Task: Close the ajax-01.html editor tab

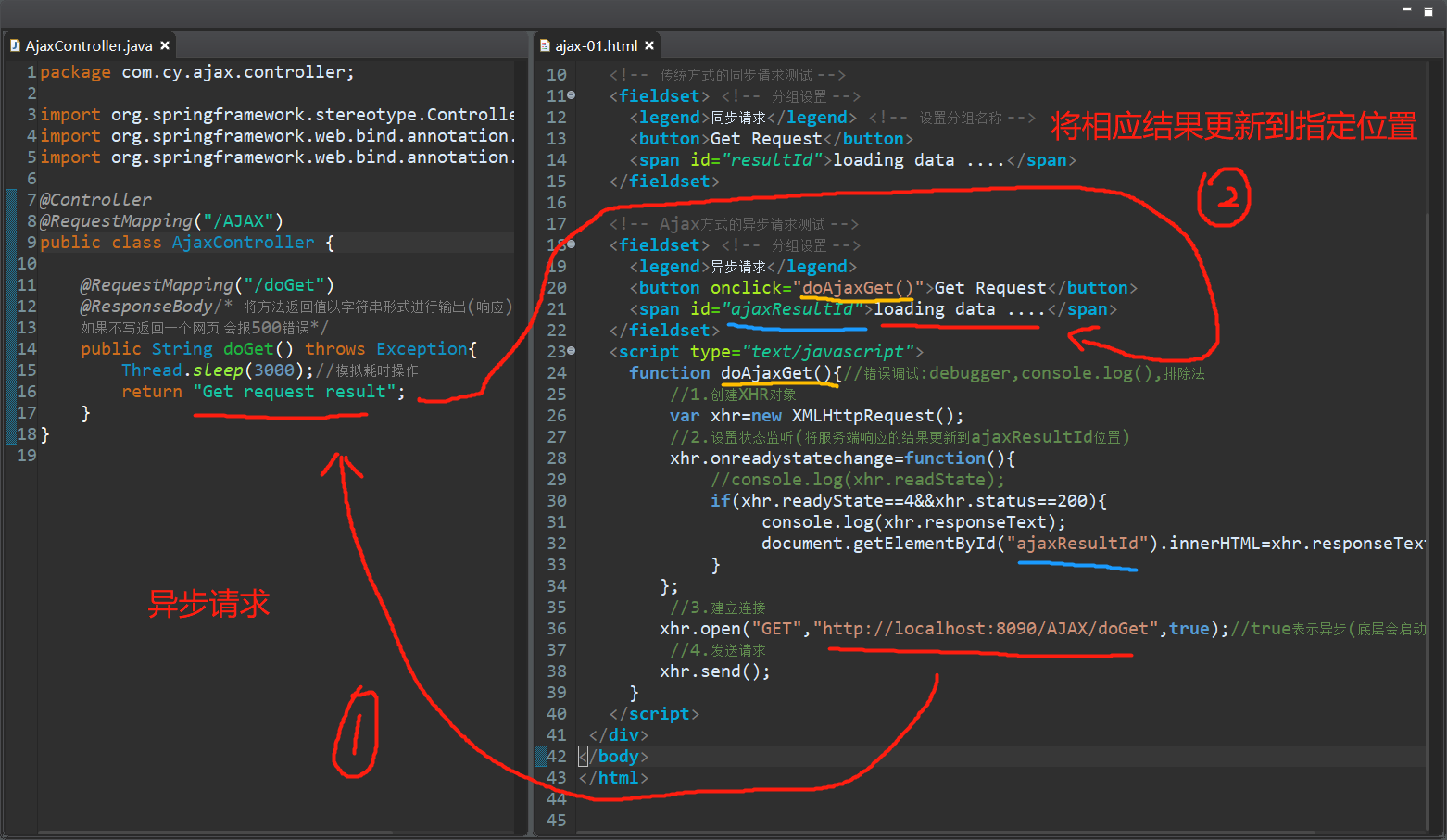Action: tap(649, 45)
